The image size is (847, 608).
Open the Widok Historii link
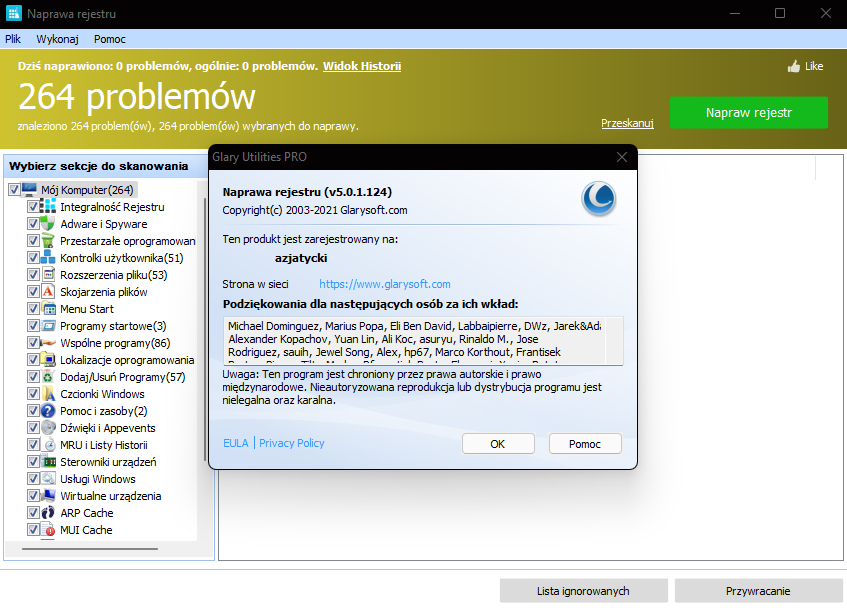tap(362, 66)
